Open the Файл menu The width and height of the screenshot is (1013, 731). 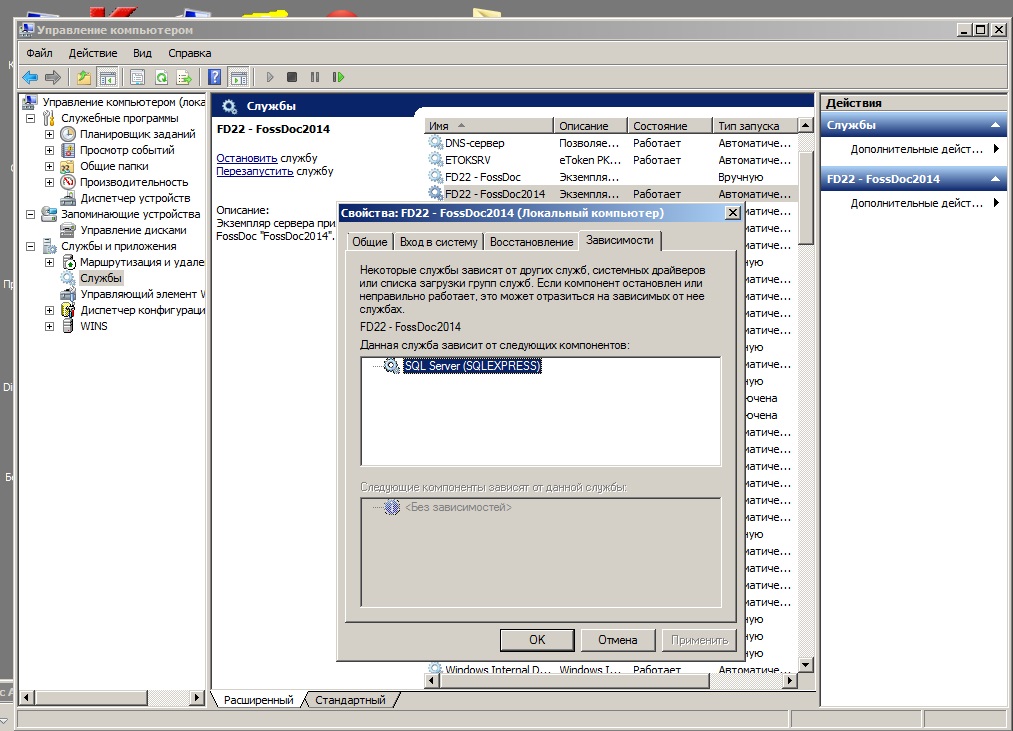[39, 53]
